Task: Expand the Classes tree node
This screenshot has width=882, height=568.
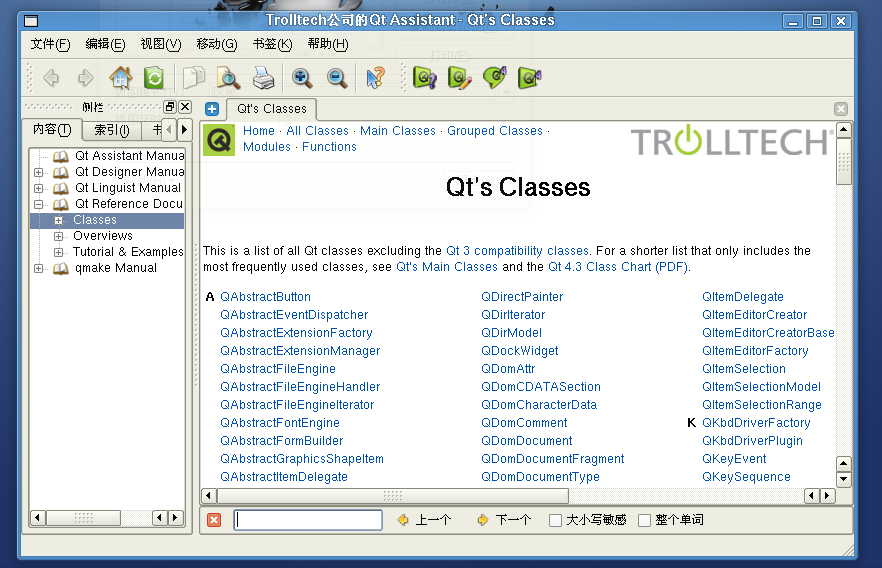Action: click(x=58, y=220)
